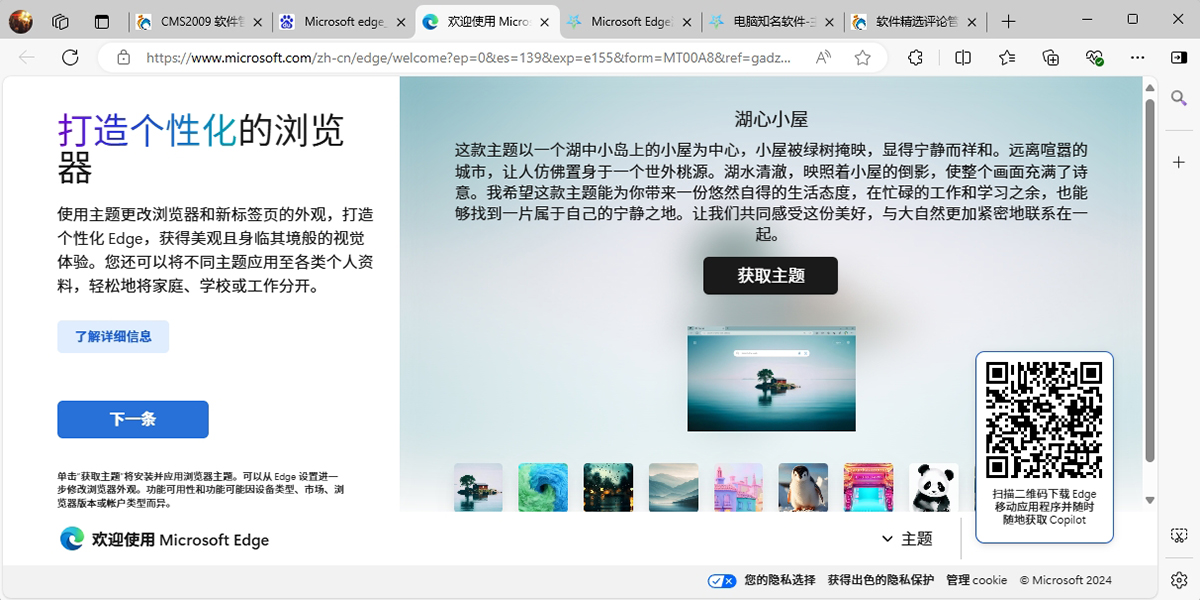The image size is (1200, 600).
Task: Open the Collections icon
Action: [1051, 58]
